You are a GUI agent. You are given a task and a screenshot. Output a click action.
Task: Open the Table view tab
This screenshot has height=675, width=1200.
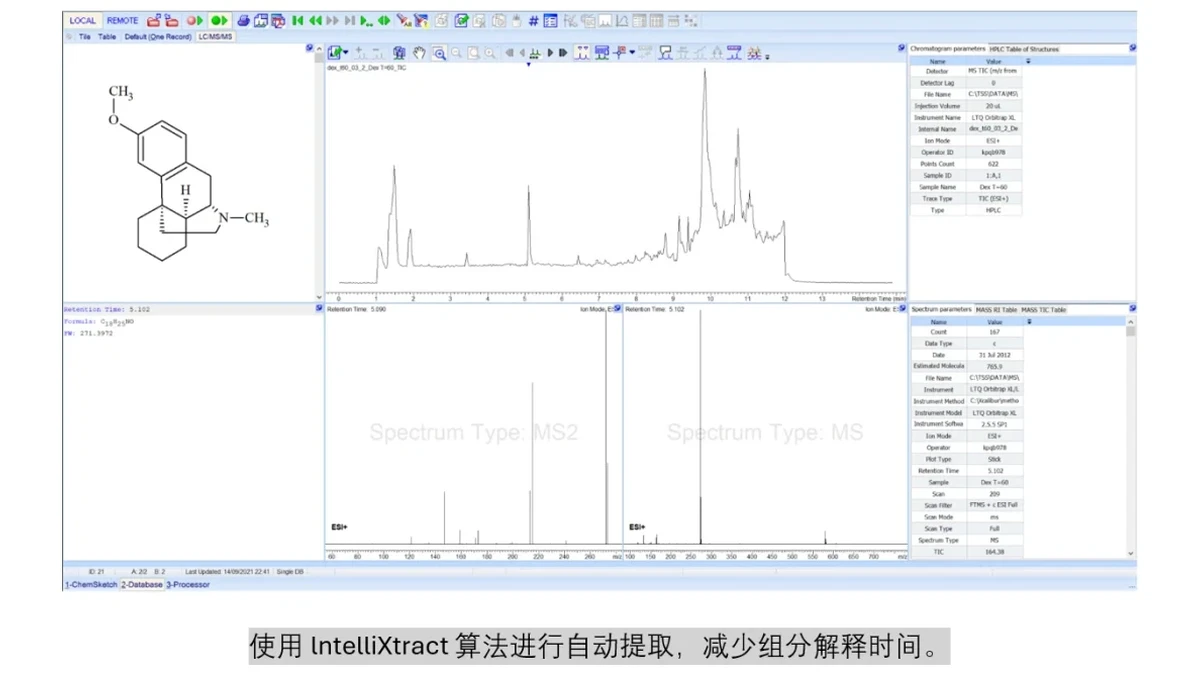[107, 37]
